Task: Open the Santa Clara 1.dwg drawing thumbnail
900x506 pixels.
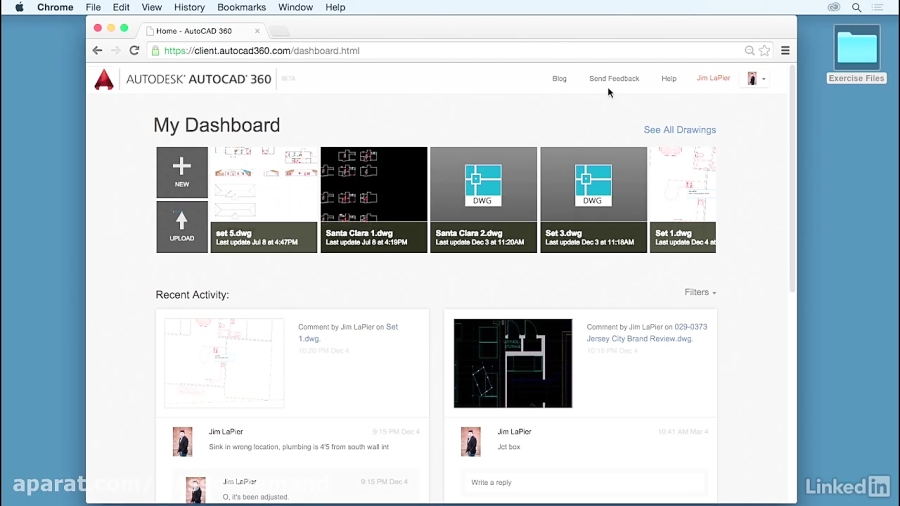Action: pos(374,200)
